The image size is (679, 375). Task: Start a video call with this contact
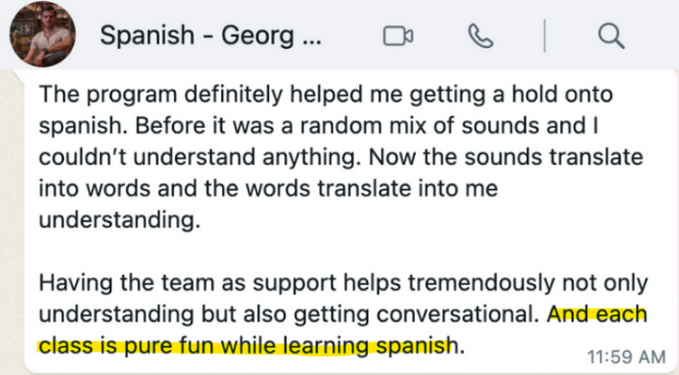pos(398,36)
